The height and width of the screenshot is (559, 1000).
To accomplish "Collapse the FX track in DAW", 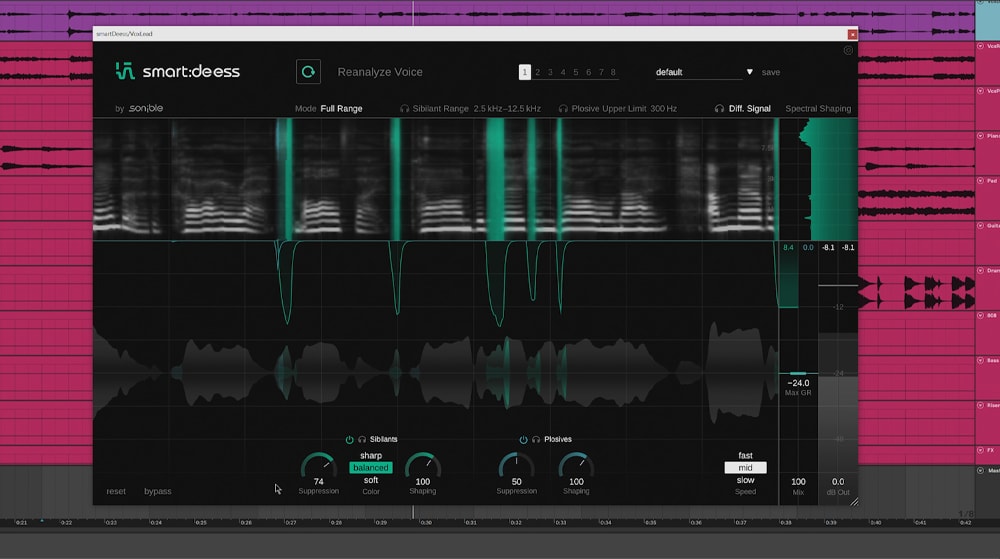I will coord(980,450).
